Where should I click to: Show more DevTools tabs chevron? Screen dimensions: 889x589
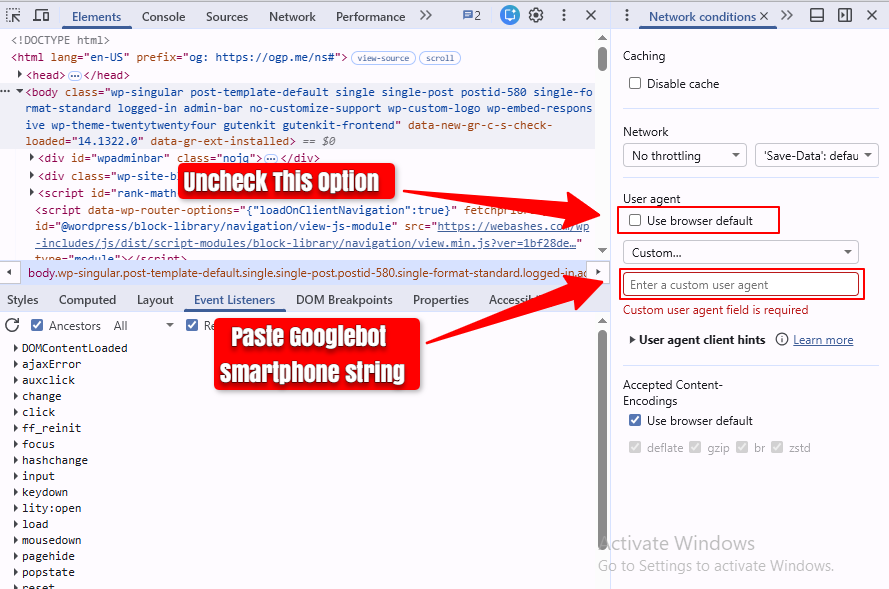[x=425, y=15]
